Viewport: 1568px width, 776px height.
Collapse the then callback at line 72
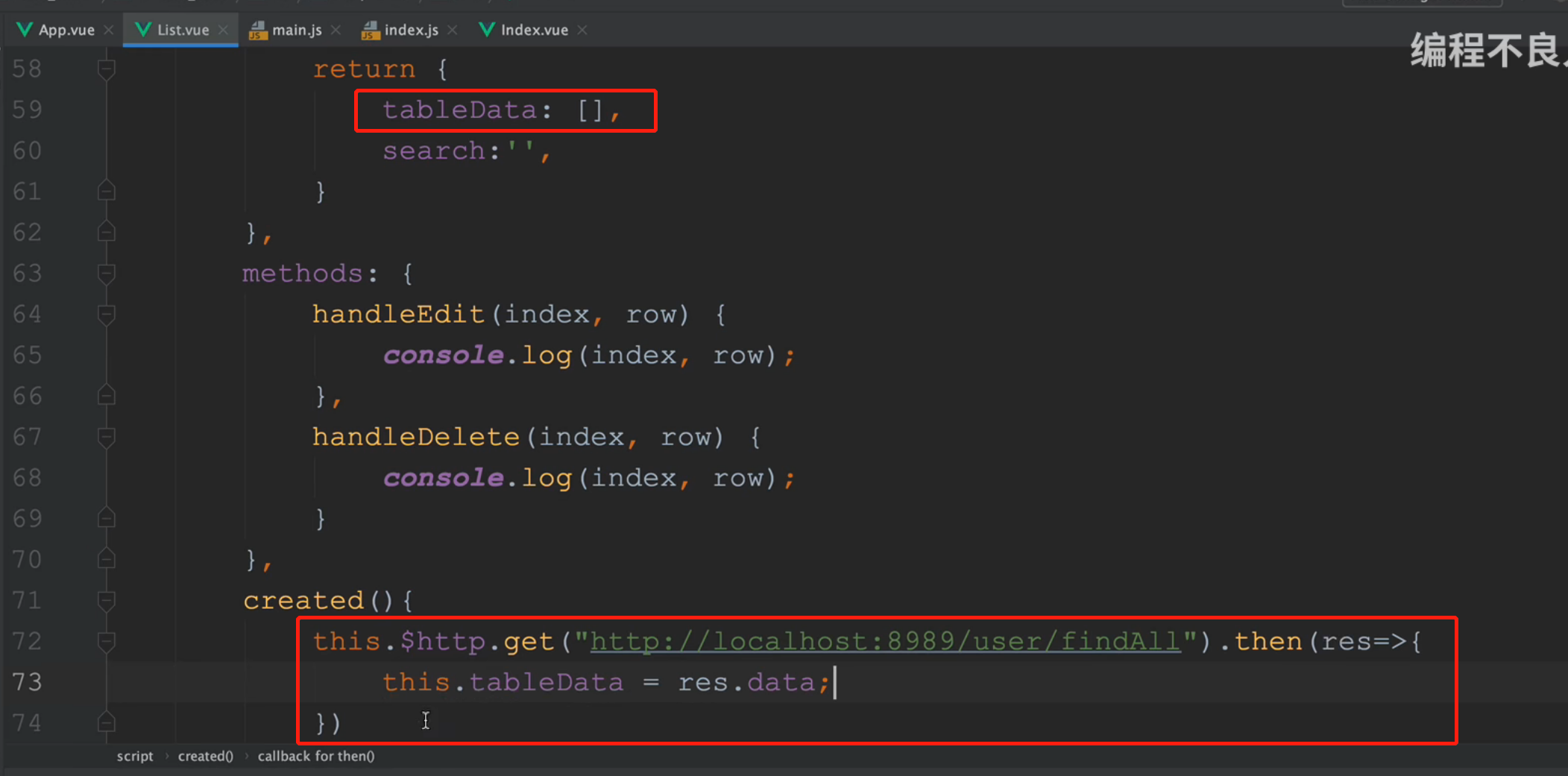[x=107, y=641]
